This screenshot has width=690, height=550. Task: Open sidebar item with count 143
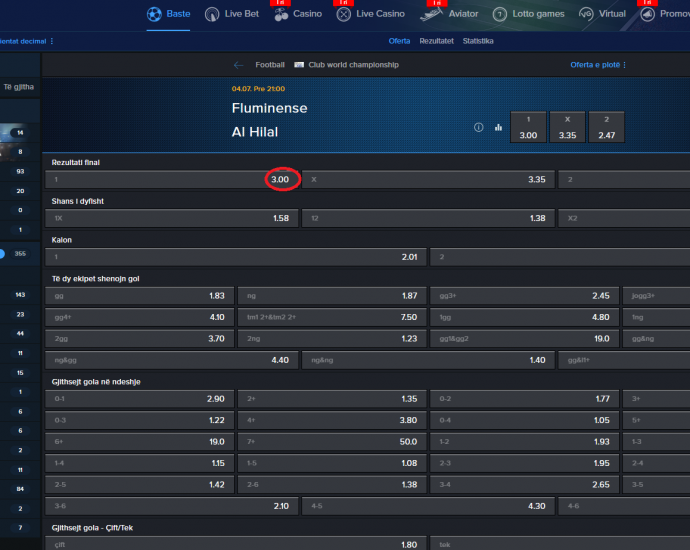[20, 295]
